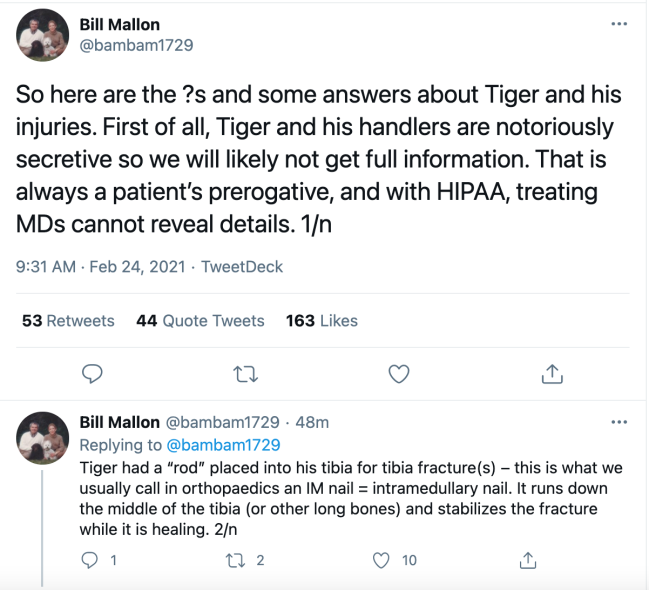Share the 2/n reply tweet
This screenshot has width=649, height=590.
click(x=530, y=560)
